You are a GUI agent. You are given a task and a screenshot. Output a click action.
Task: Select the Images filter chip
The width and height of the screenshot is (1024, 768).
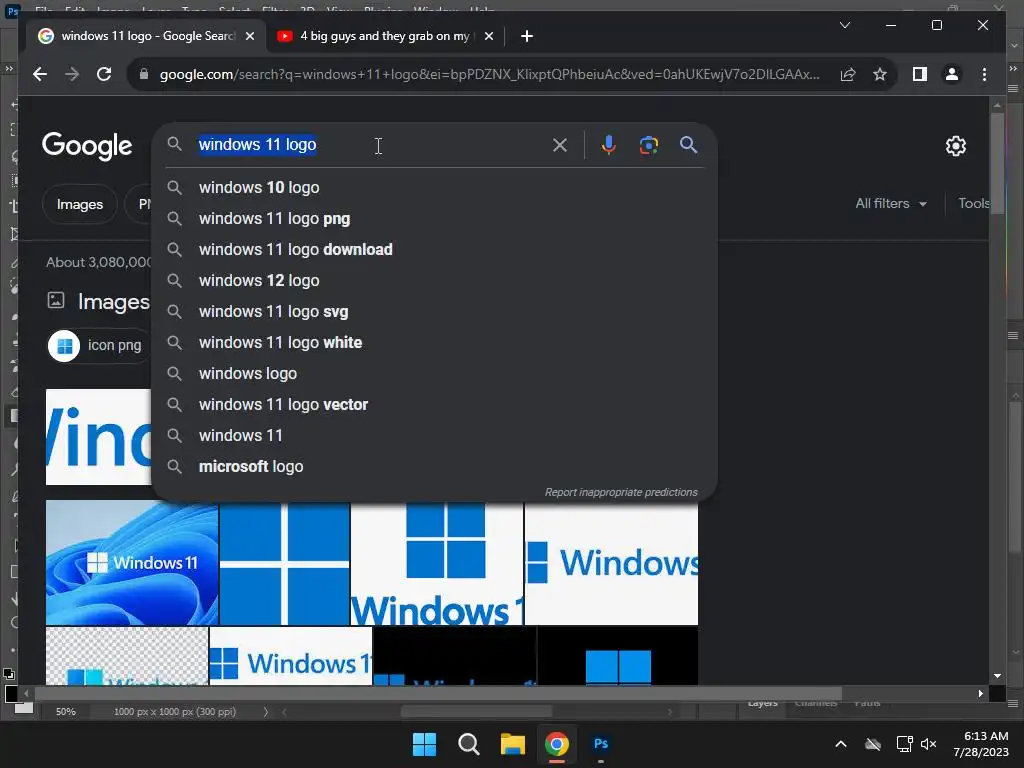[80, 204]
